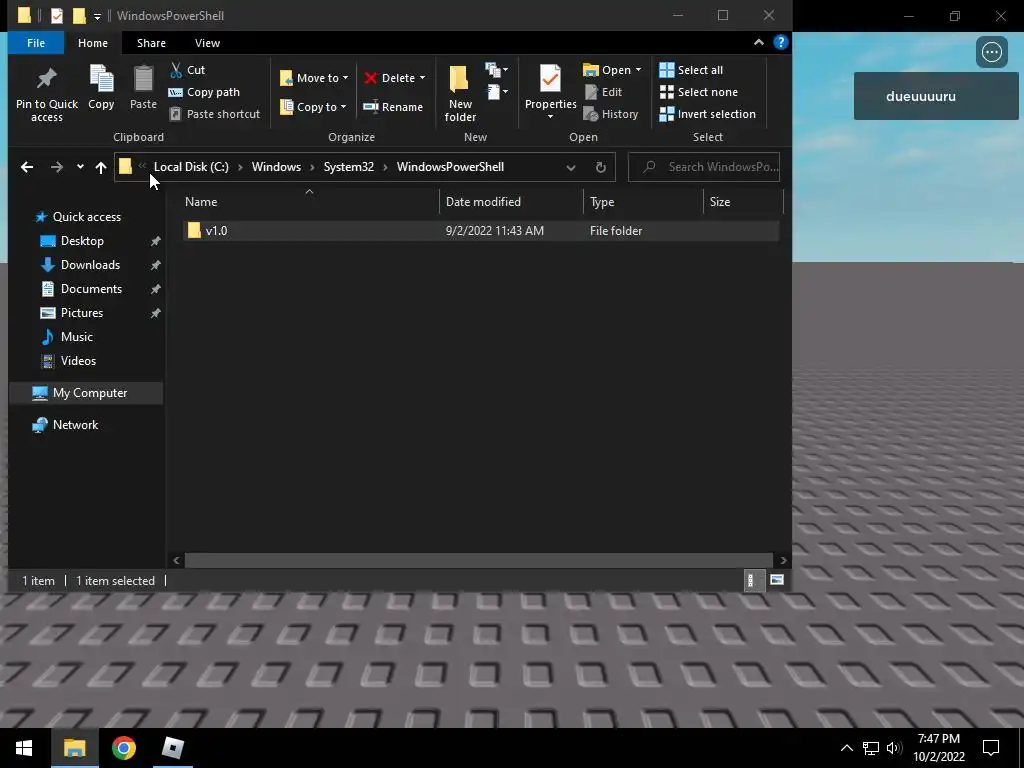The image size is (1024, 768).
Task: Refresh the current folder view
Action: point(601,167)
